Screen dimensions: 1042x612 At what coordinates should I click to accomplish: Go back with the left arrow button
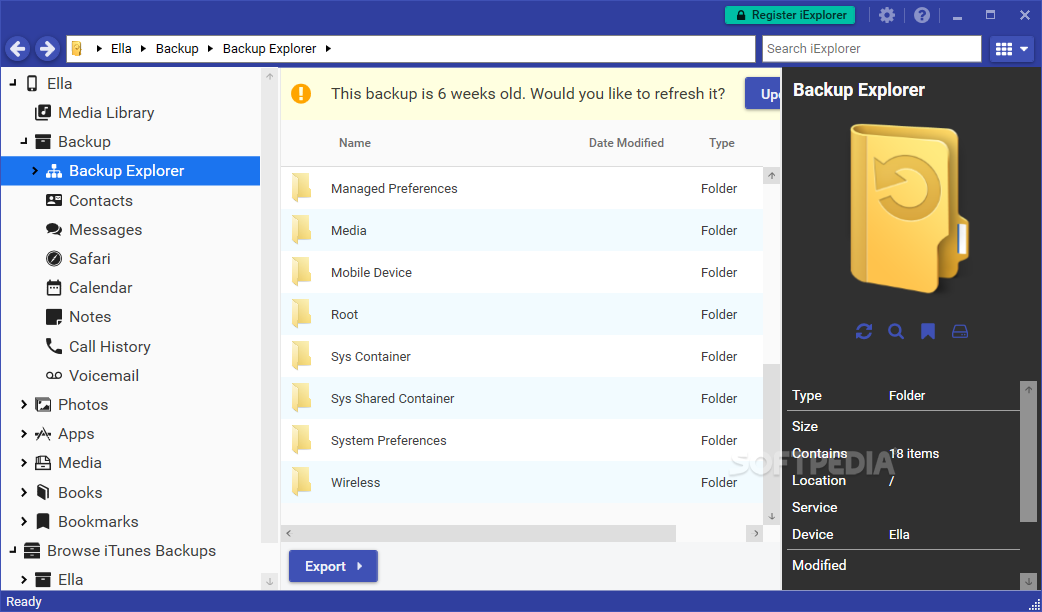coord(19,49)
